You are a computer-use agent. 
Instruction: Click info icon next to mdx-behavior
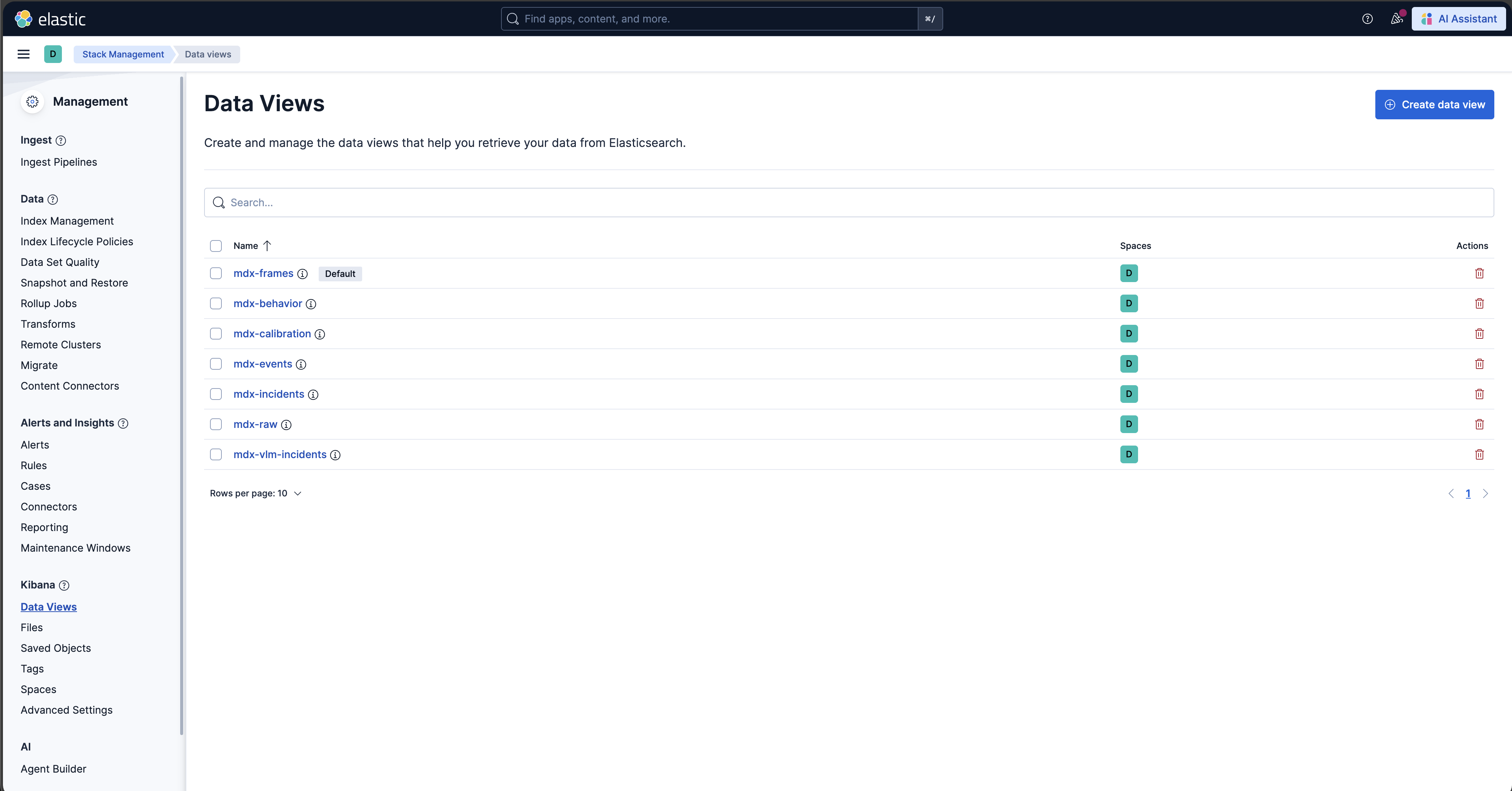pos(311,304)
